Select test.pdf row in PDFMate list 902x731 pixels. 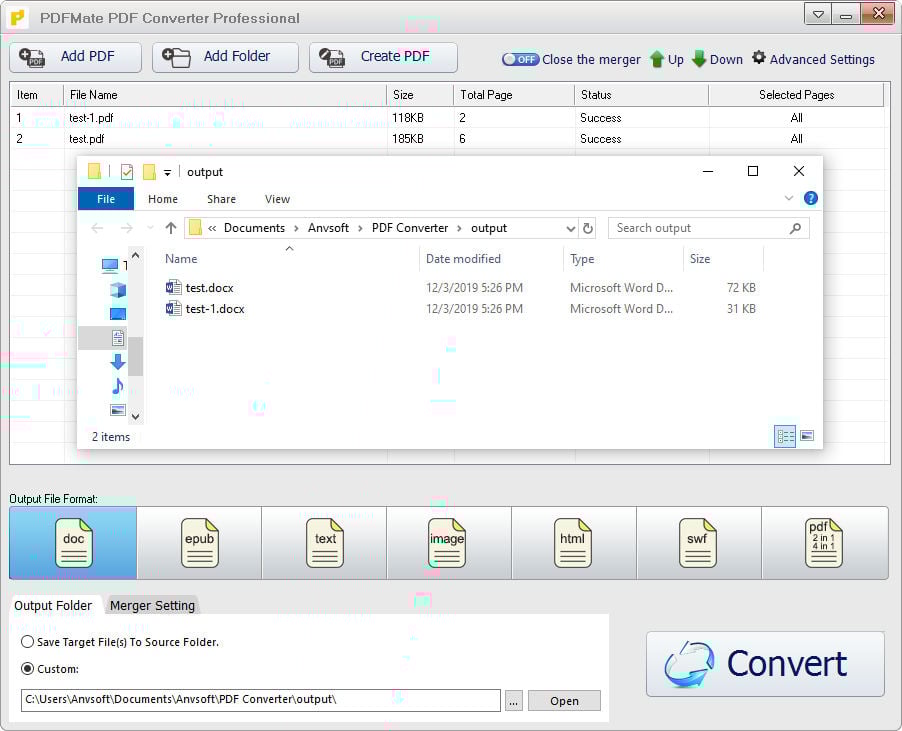coord(447,139)
